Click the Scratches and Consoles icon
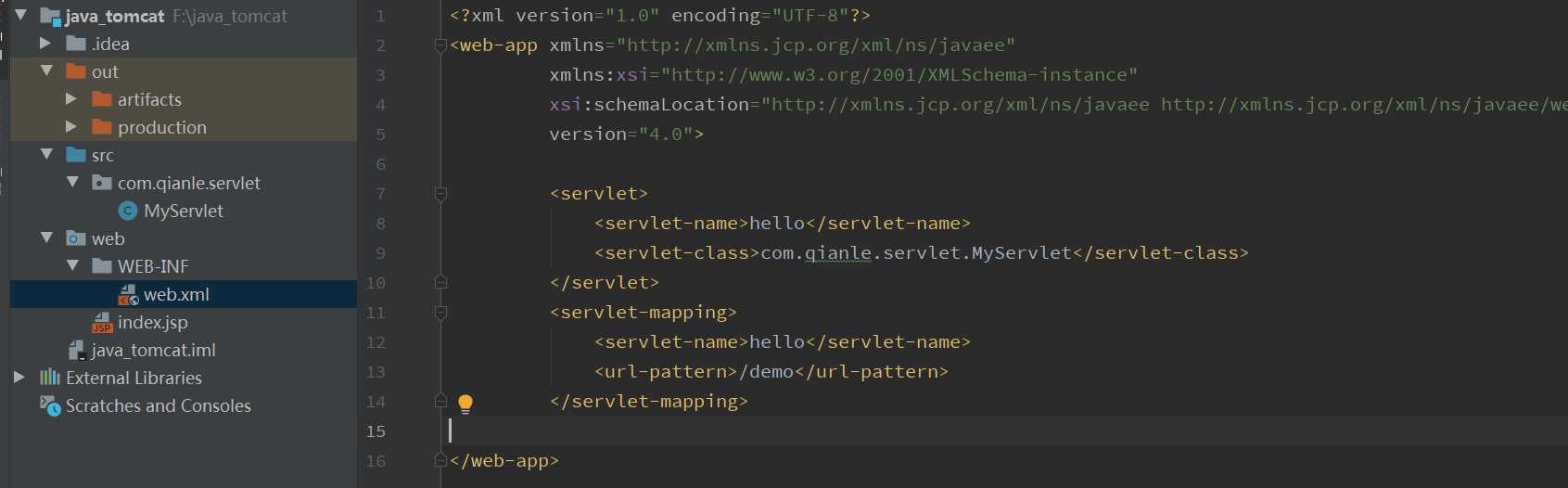Viewport: 1568px width, 488px height. pos(50,405)
